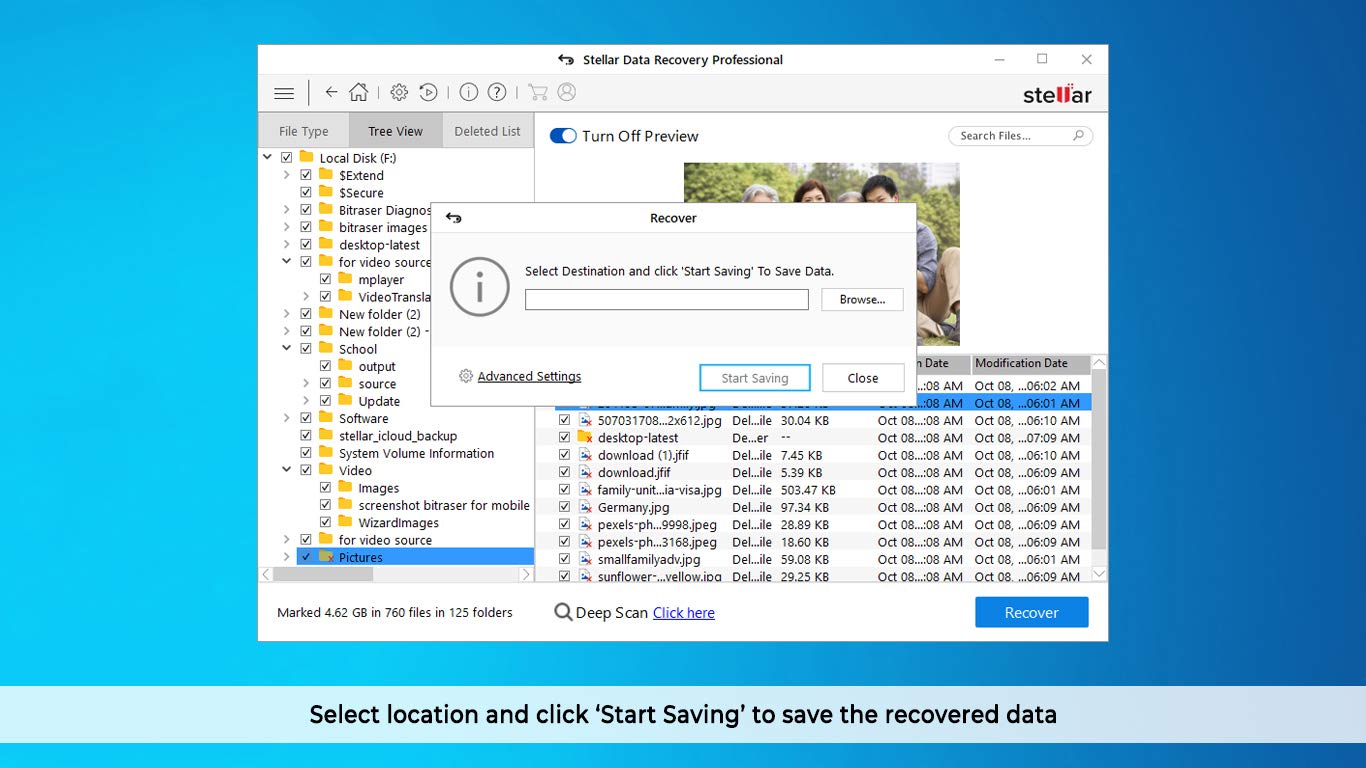Open help question mark icon
Viewport: 1366px width, 768px height.
497,93
